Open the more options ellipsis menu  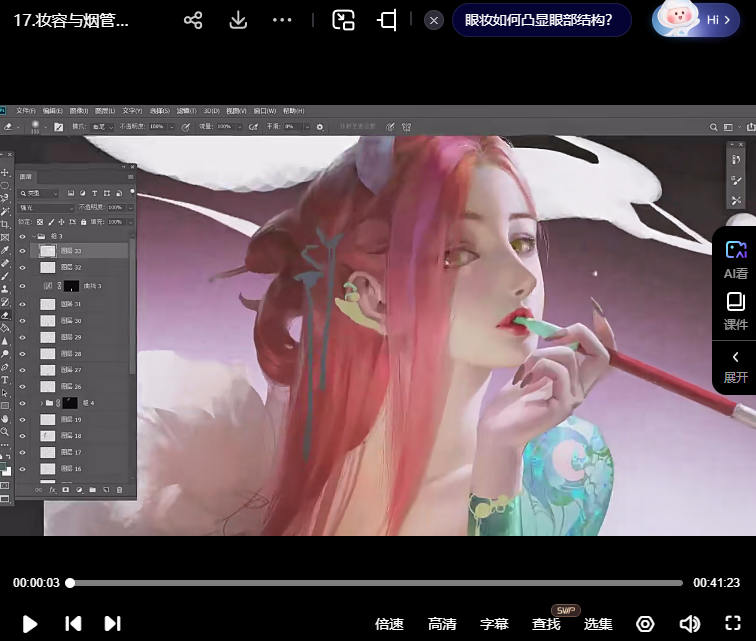point(283,20)
